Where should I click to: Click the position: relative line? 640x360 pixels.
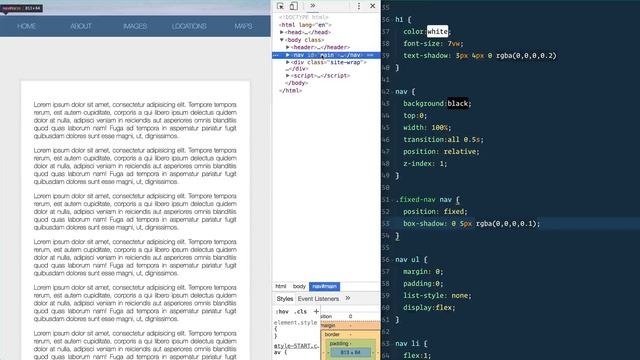click(441, 151)
